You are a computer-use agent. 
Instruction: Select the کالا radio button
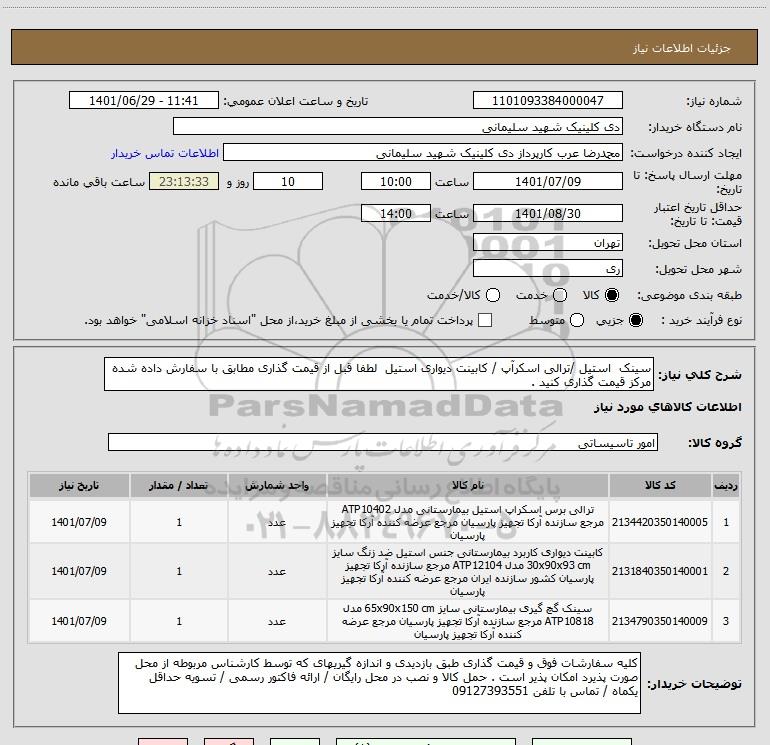612,295
